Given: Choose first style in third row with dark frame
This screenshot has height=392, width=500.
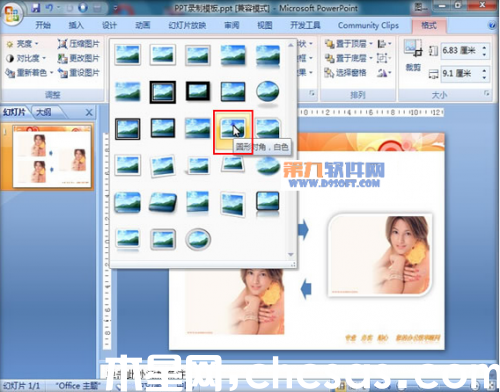Looking at the screenshot, I should click(x=128, y=129).
